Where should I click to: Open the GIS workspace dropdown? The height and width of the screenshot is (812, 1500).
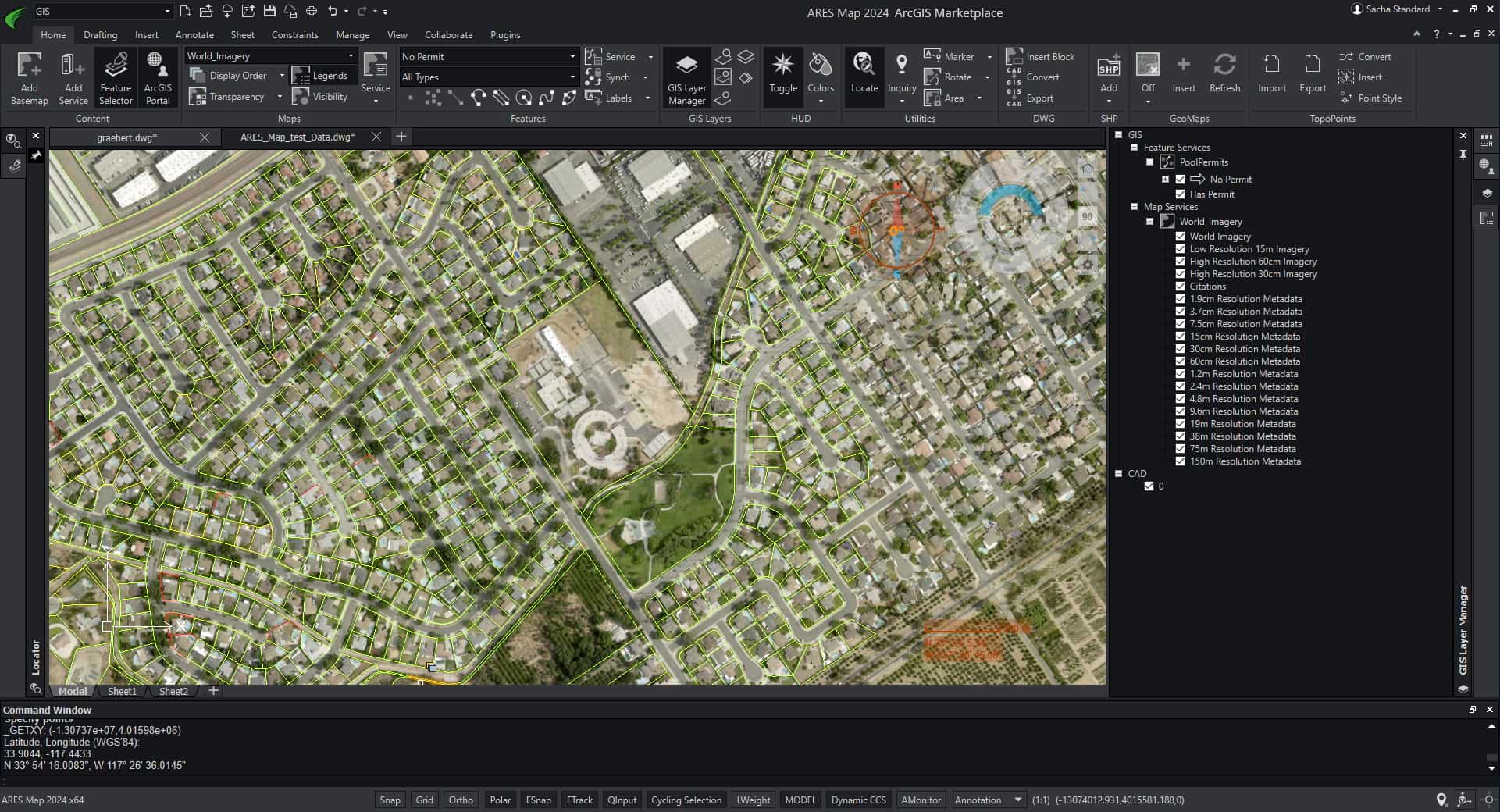point(102,11)
